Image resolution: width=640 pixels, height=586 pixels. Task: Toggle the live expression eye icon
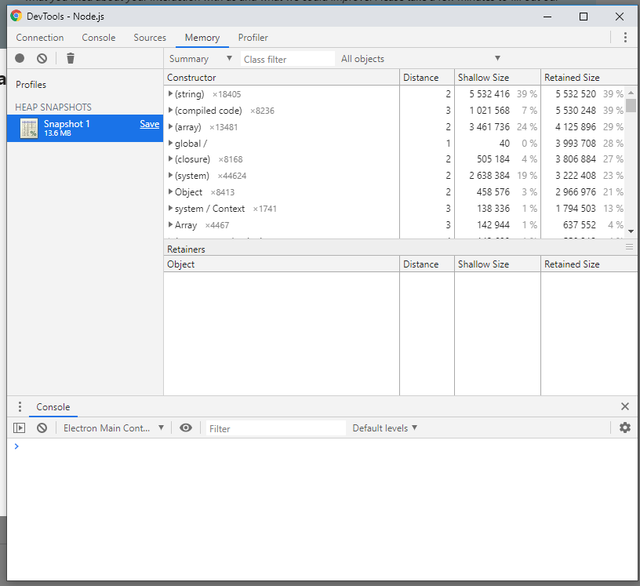point(186,428)
